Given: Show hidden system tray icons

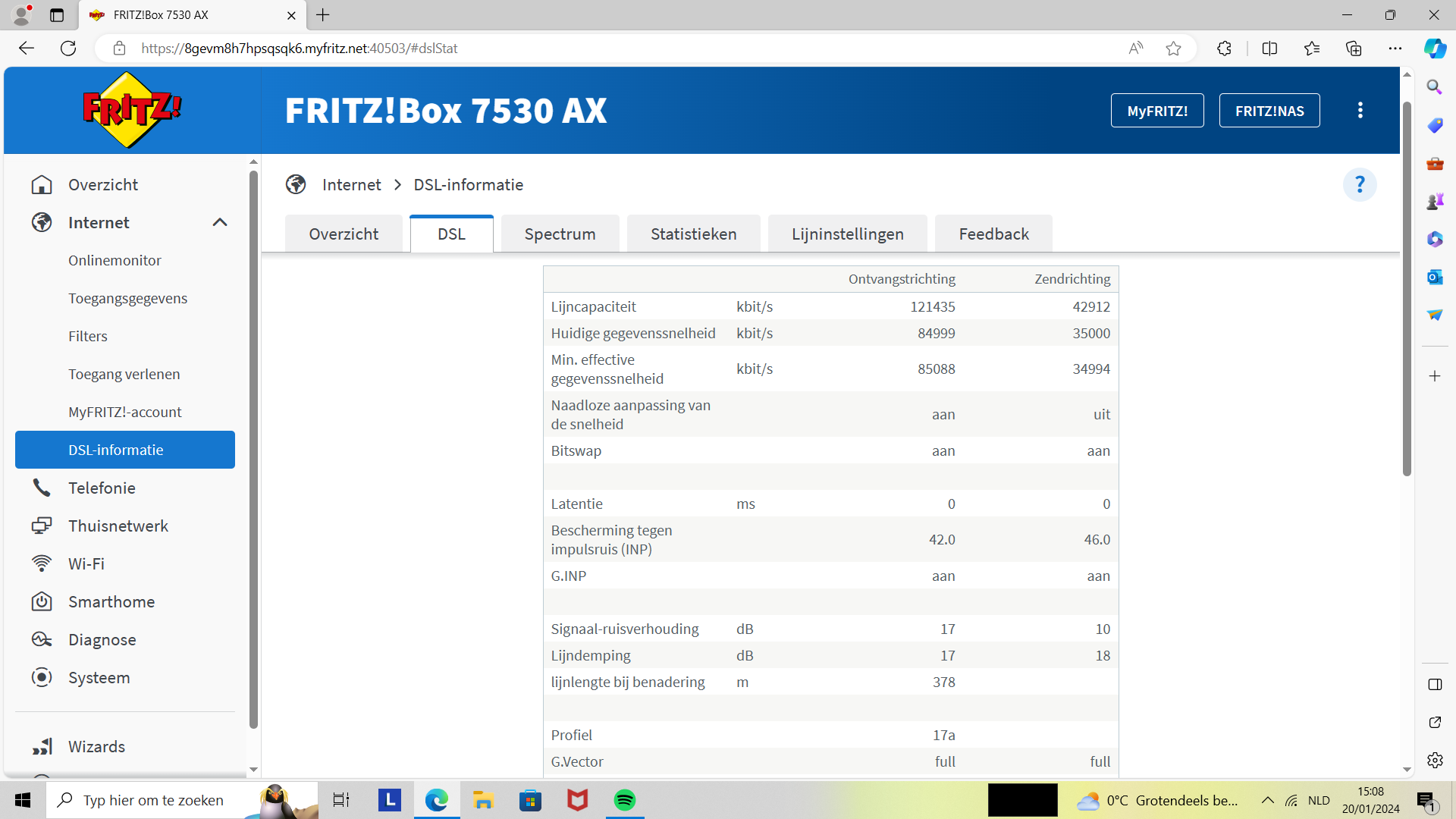Looking at the screenshot, I should [x=1267, y=800].
